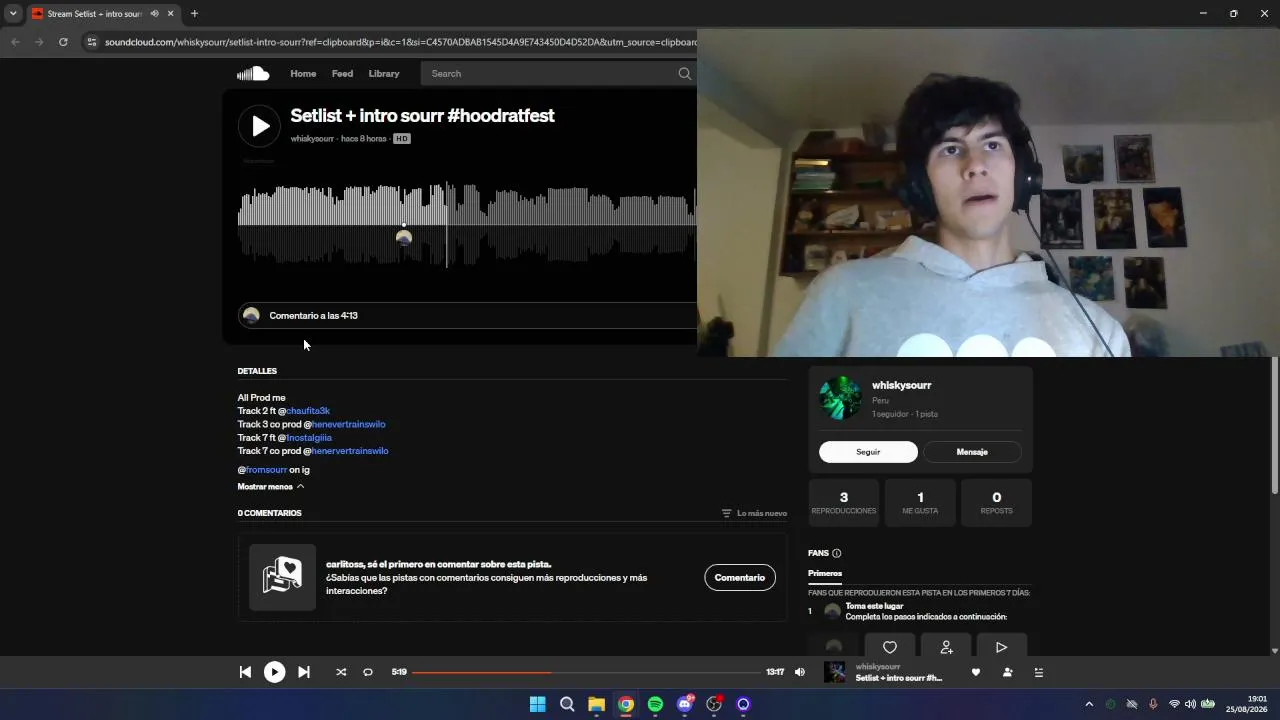
Task: Skip to next track in player bar
Action: pyautogui.click(x=304, y=672)
